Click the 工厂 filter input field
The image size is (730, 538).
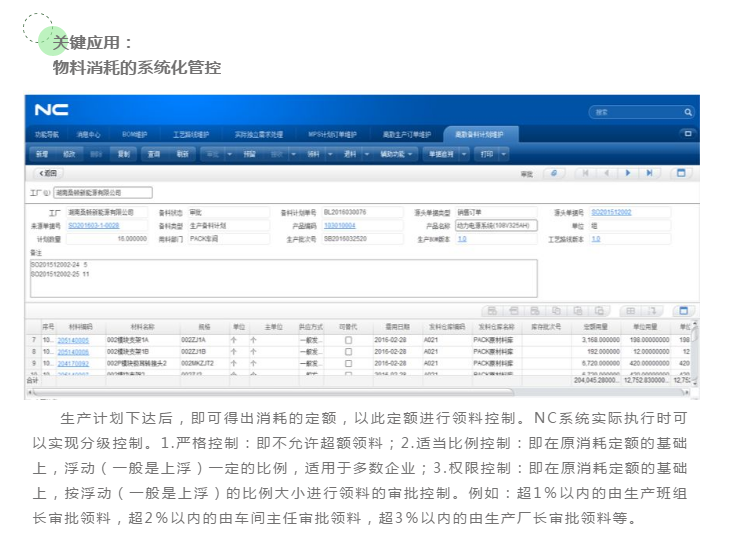tap(103, 192)
